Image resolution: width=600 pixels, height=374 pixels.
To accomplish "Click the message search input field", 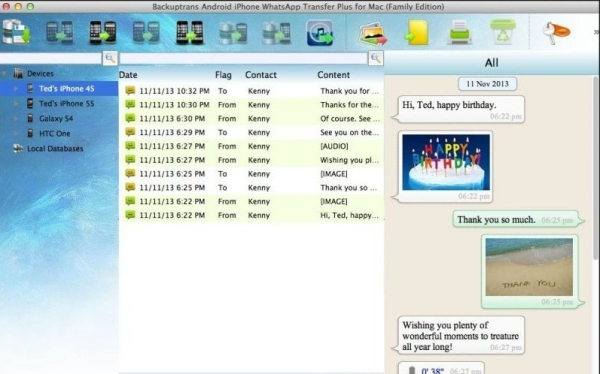I will point(243,58).
